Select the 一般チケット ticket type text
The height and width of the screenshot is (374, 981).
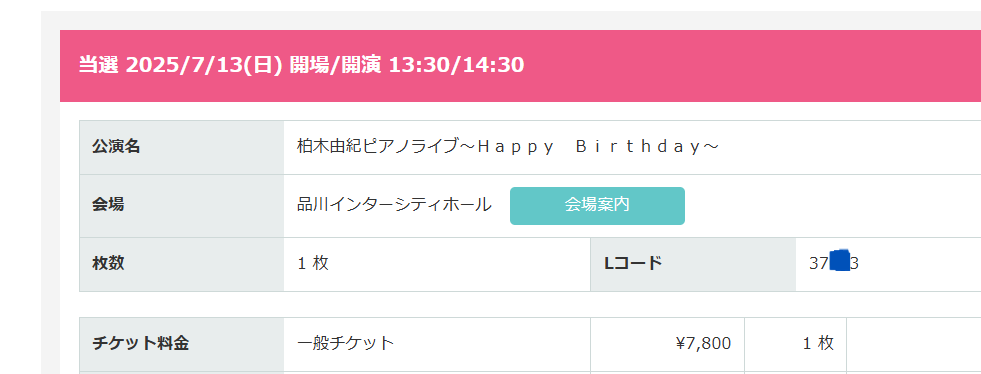345,343
